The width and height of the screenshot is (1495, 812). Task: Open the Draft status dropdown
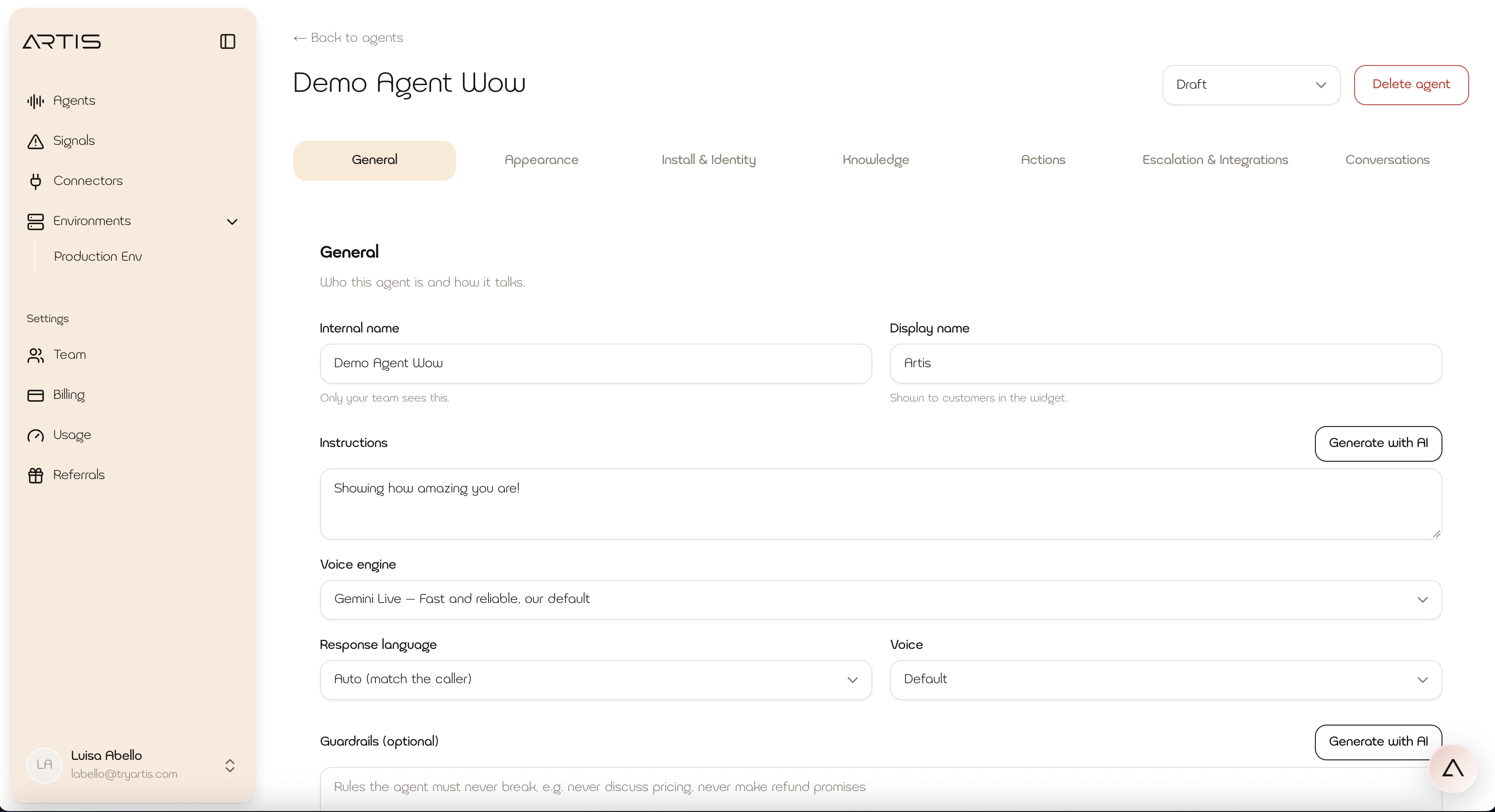tap(1251, 85)
